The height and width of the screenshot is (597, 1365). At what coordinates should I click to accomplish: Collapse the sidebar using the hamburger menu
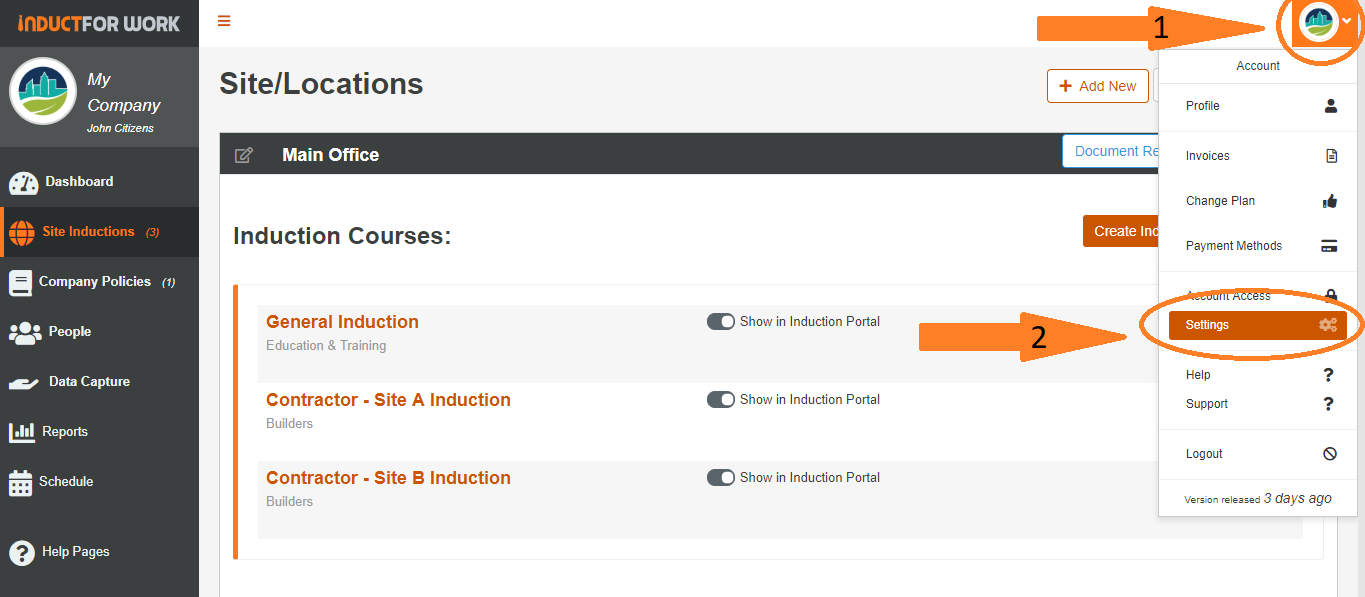224,20
